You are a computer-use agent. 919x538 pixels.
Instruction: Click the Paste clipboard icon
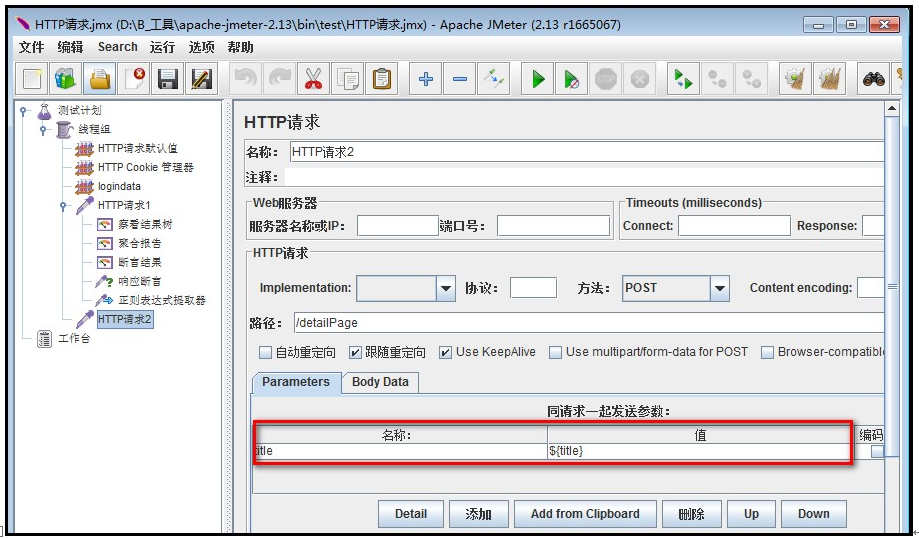(382, 79)
